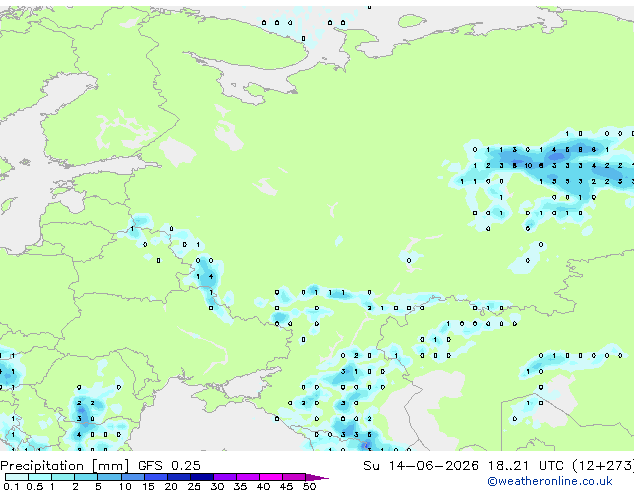Pick the 35–40 mm violet legend swatch
The image size is (634, 490).
click(247, 477)
